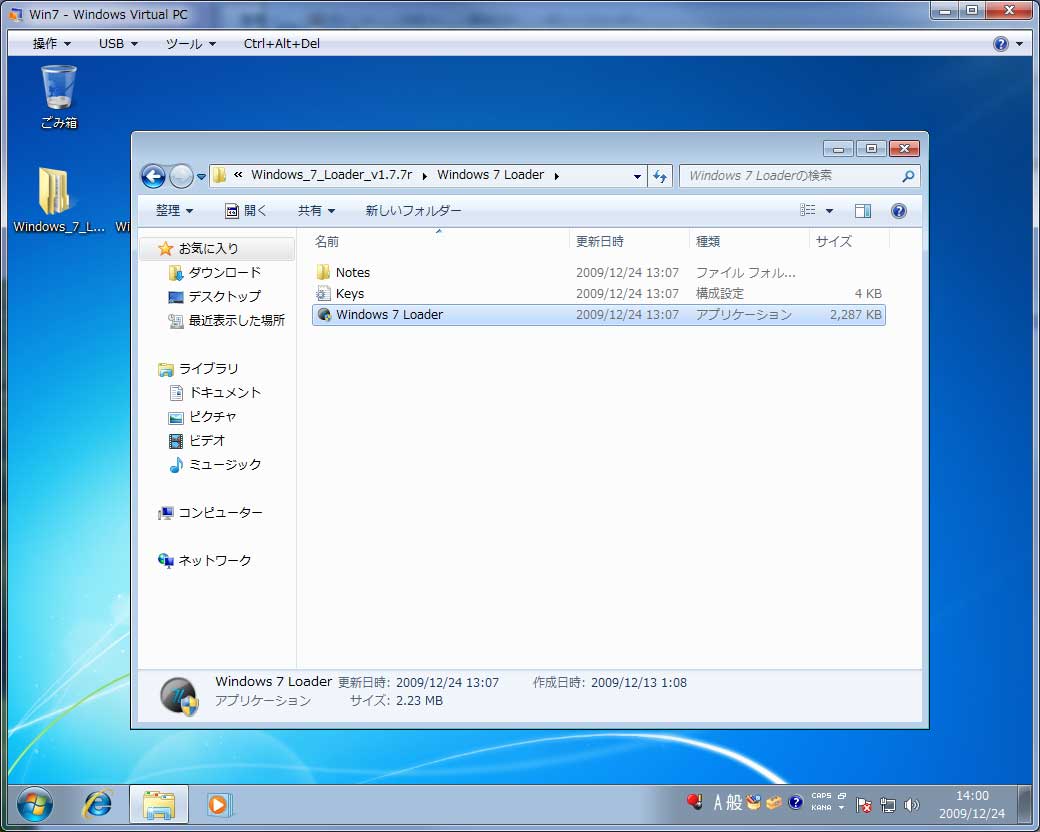Open the view options dropdown arrow
Viewport: 1040px width, 832px height.
pos(829,211)
